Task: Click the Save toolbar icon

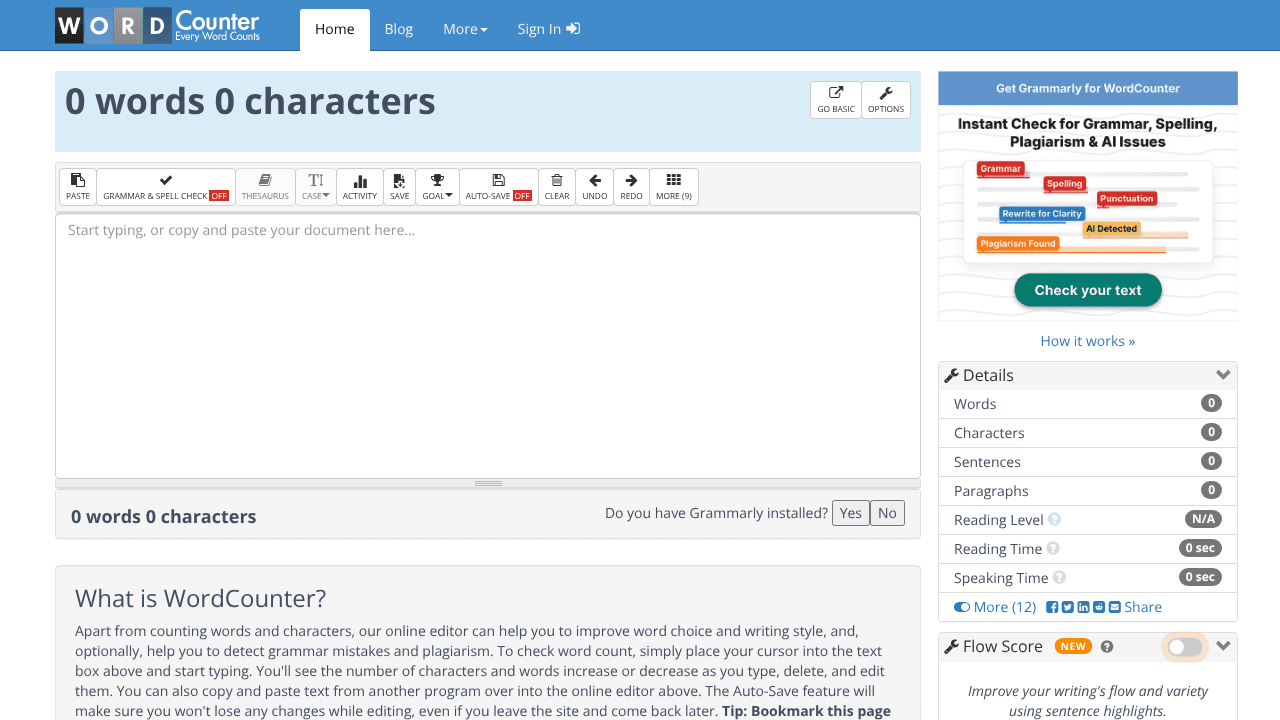Action: 399,187
